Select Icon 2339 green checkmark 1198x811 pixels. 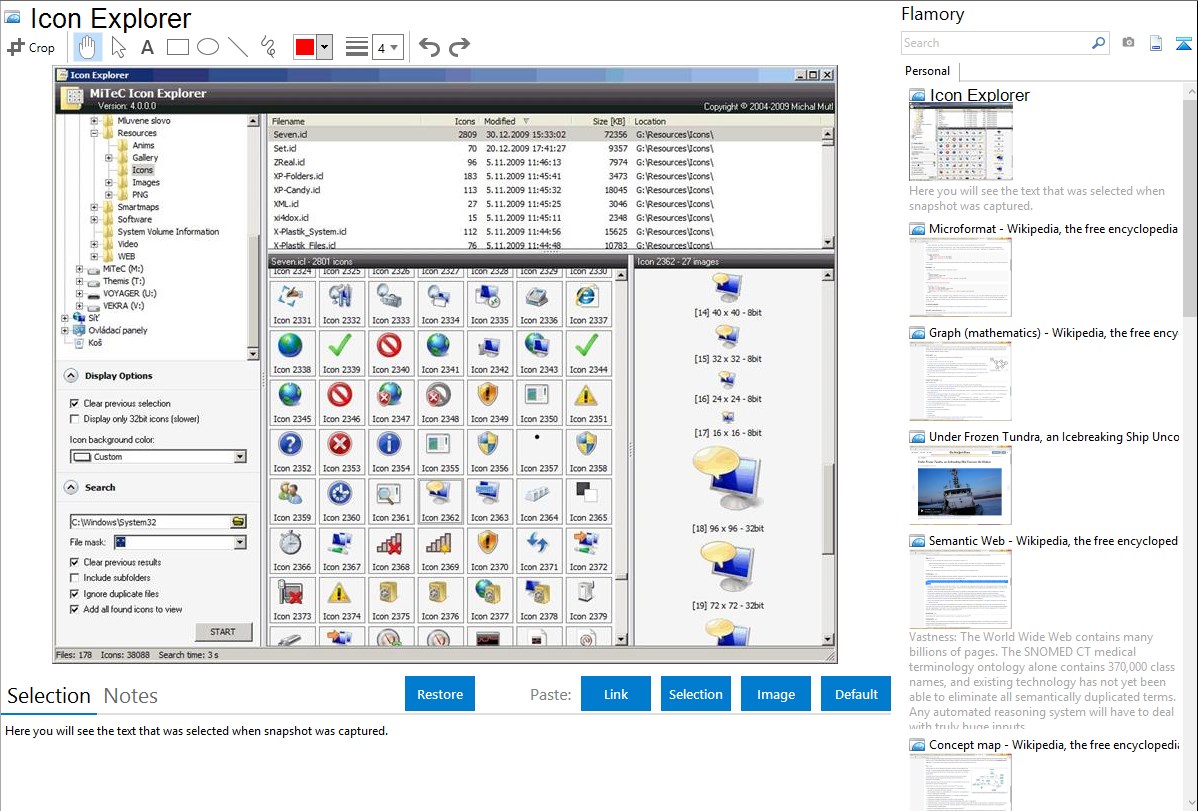click(x=341, y=353)
